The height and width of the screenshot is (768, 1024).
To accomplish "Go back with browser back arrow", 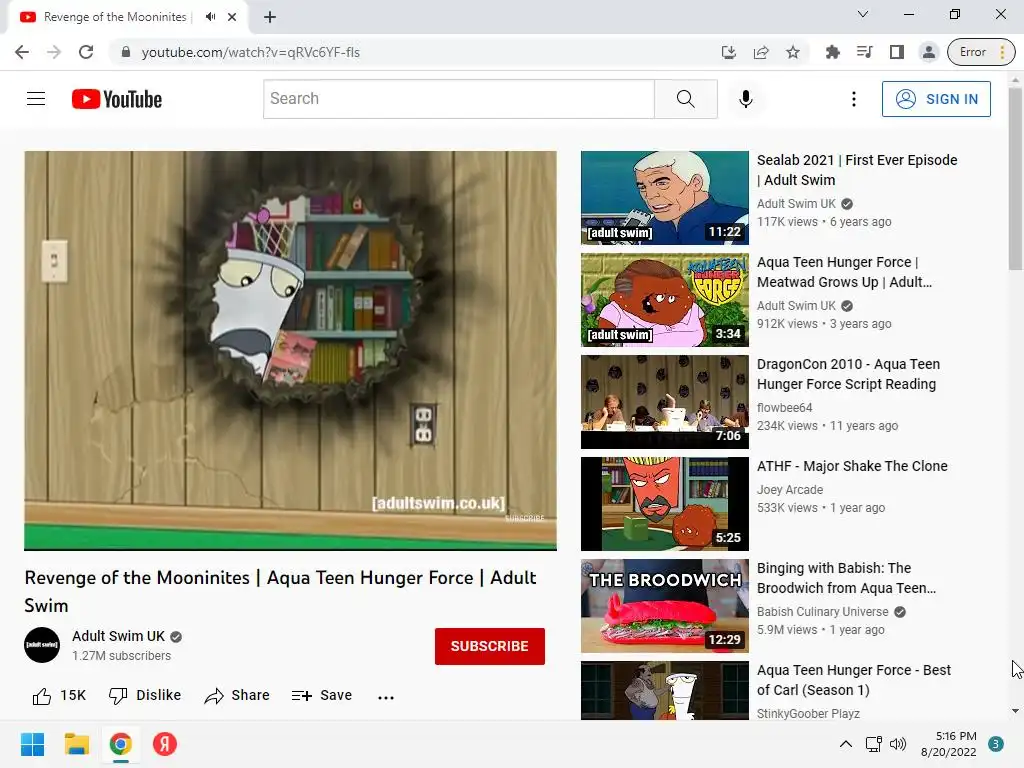I will 22,52.
